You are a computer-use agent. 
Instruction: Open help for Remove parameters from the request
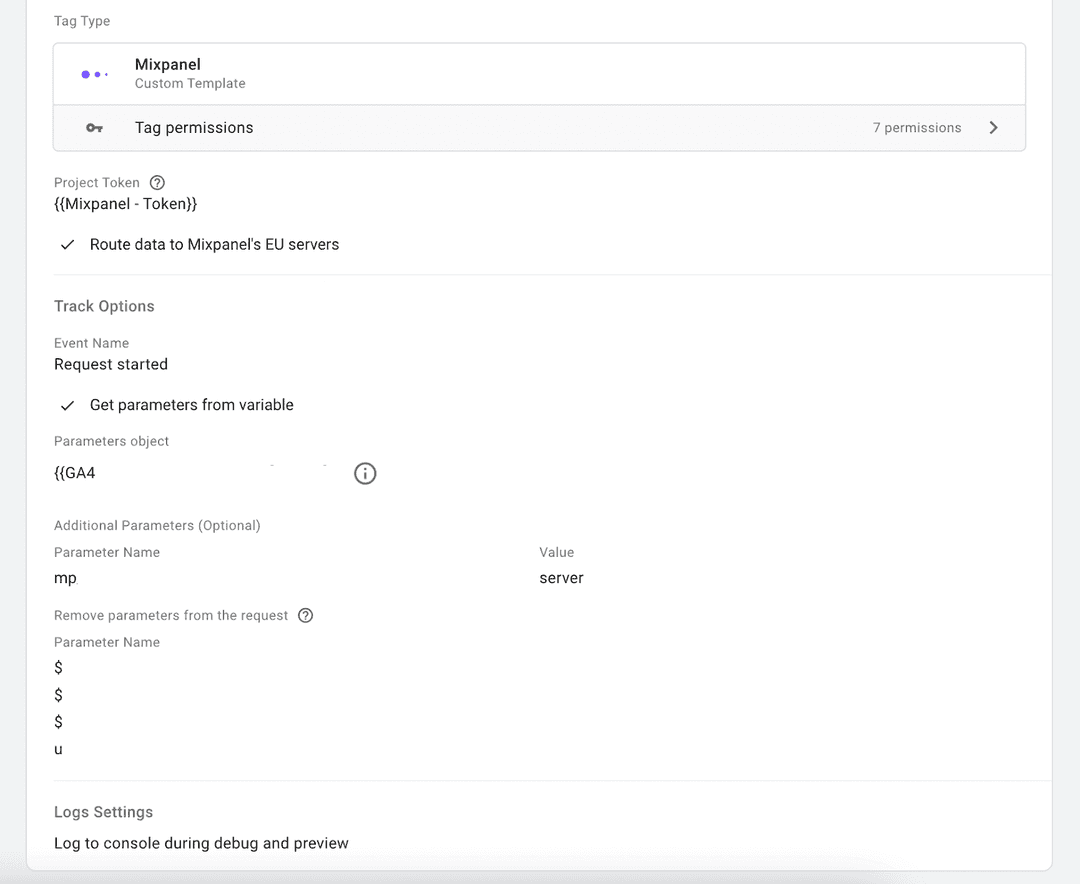point(305,615)
